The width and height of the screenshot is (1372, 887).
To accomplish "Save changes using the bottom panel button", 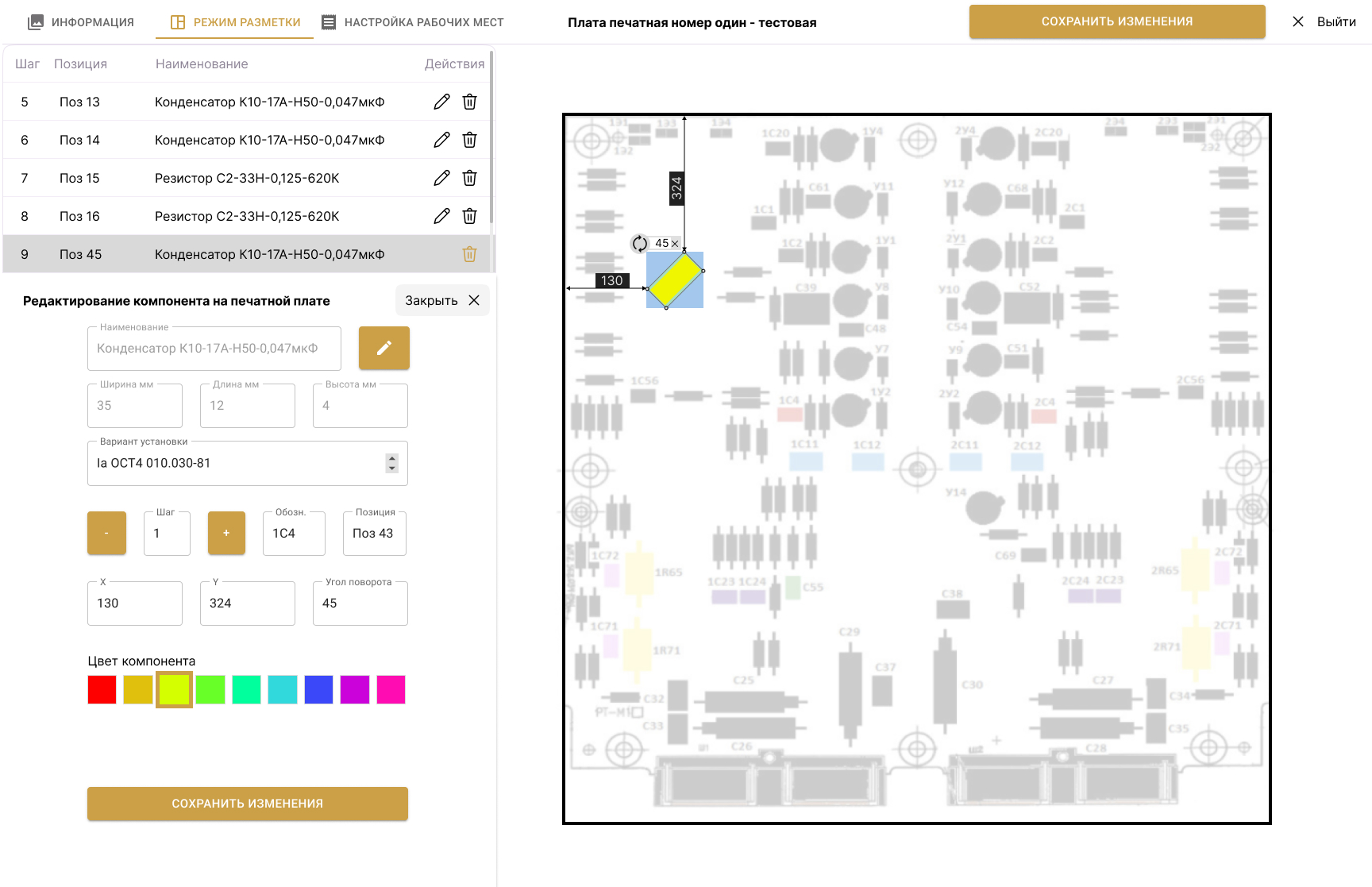I will (x=248, y=804).
